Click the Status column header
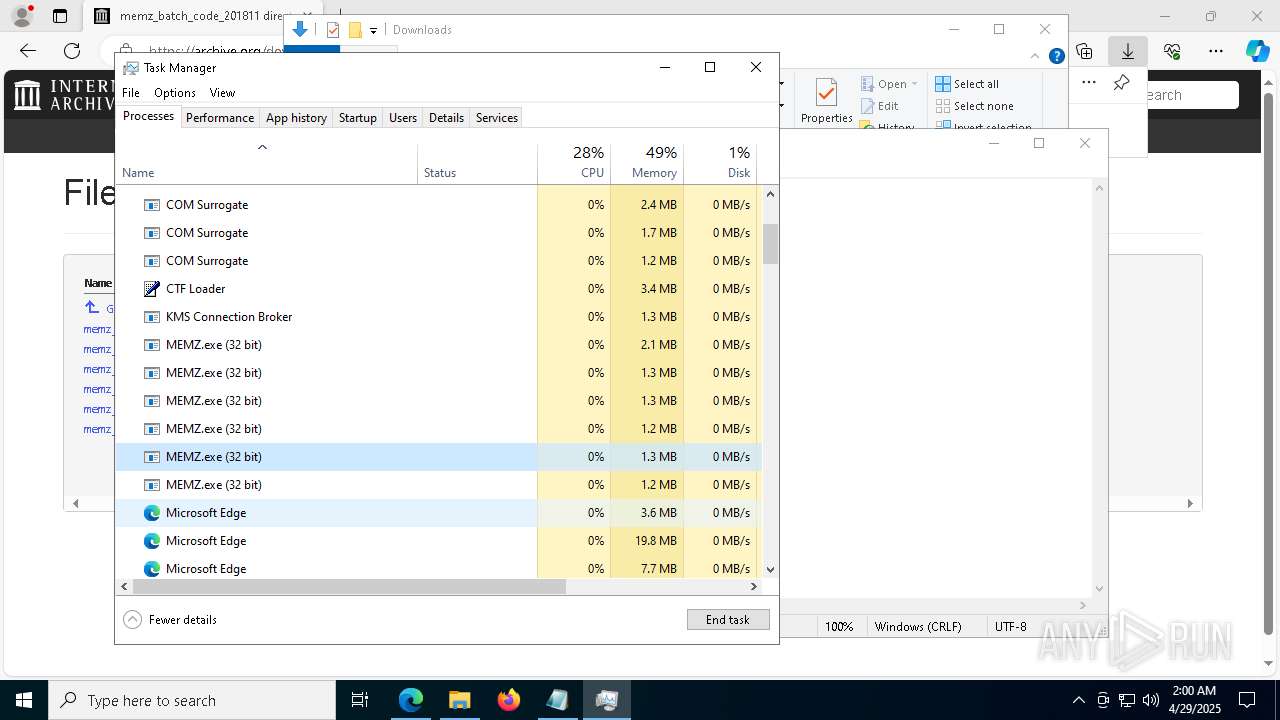This screenshot has height=720, width=1280. click(x=477, y=165)
